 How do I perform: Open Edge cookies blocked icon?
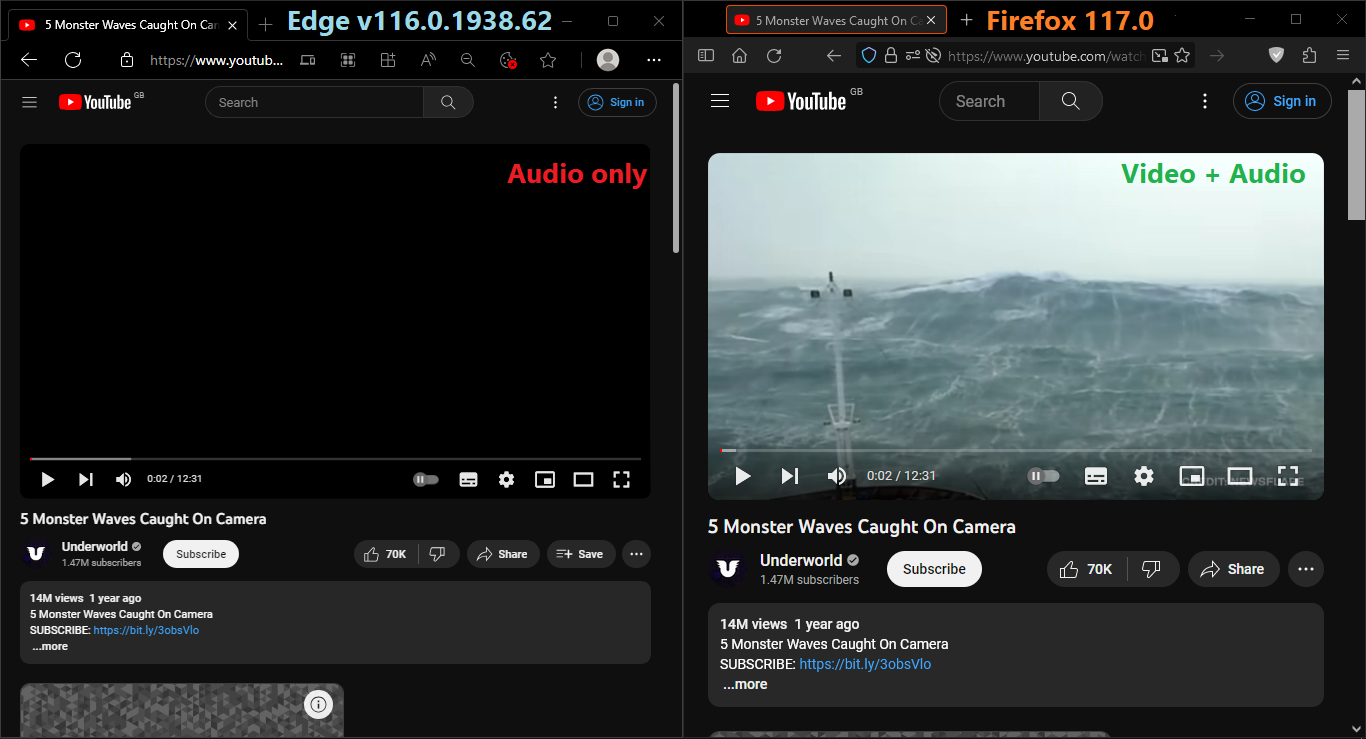point(508,60)
